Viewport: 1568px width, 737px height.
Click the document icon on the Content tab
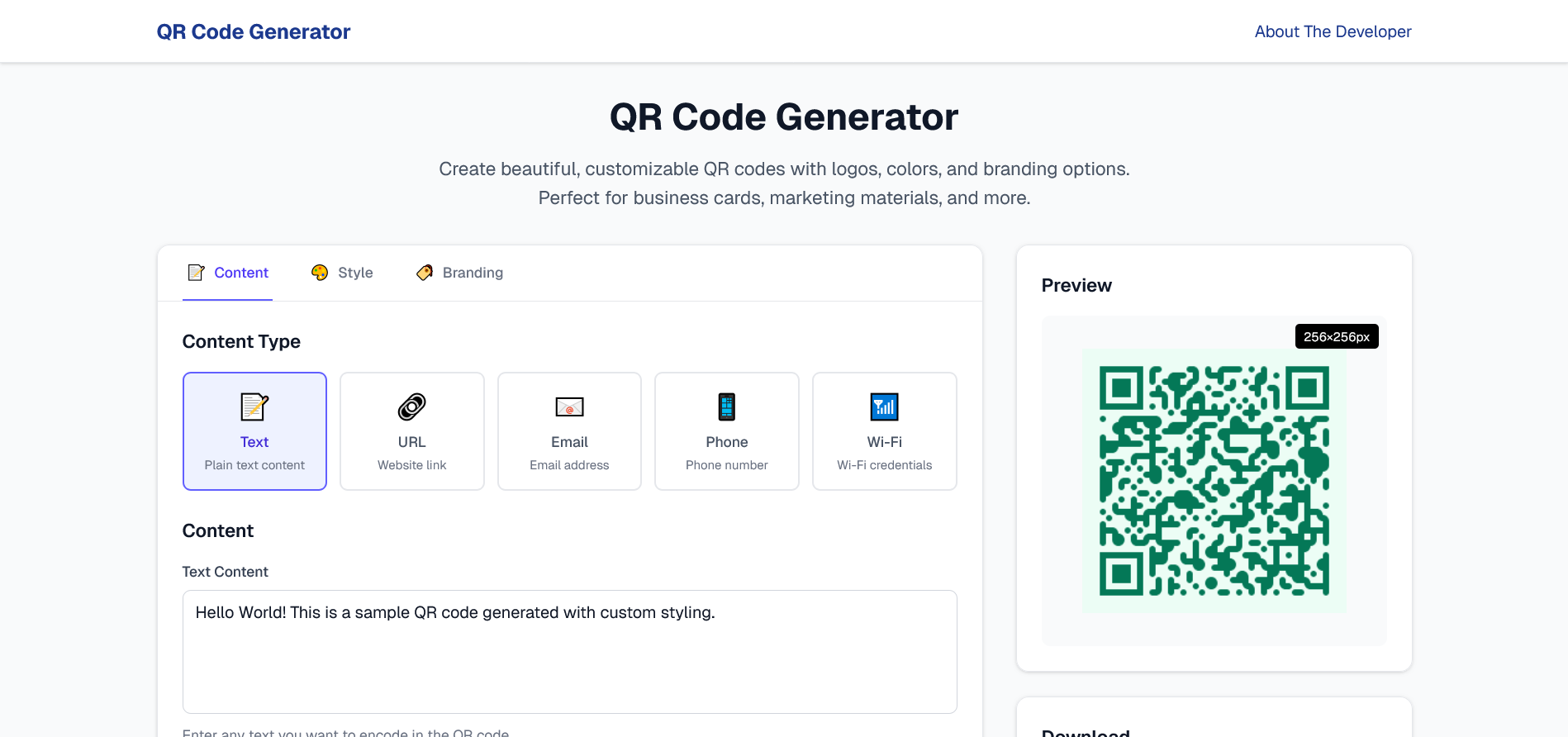coord(196,272)
